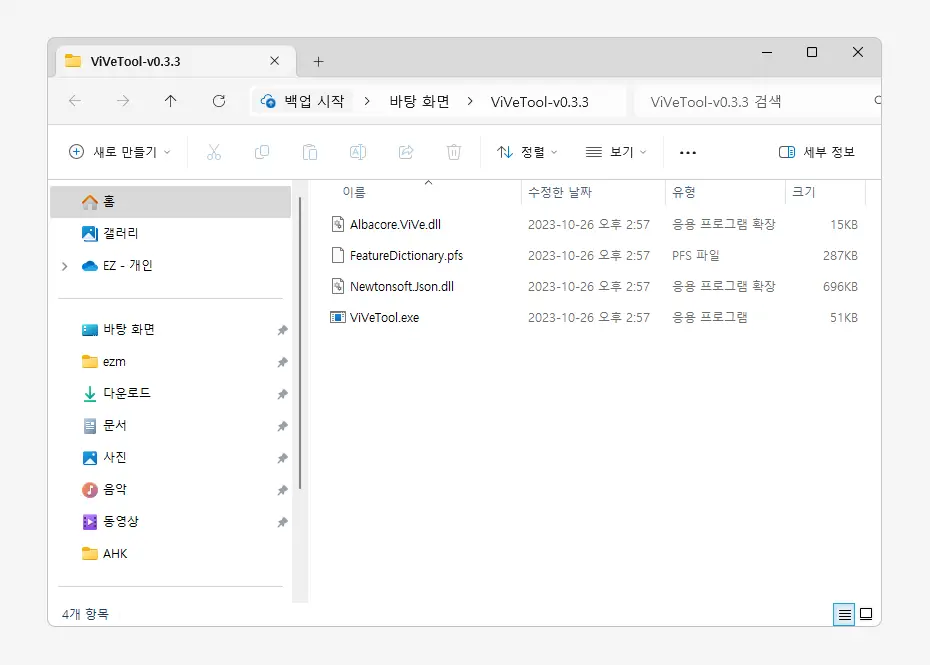Viewport: 930px width, 665px height.
Task: Open the 보기 view dropdown
Action: coord(616,152)
